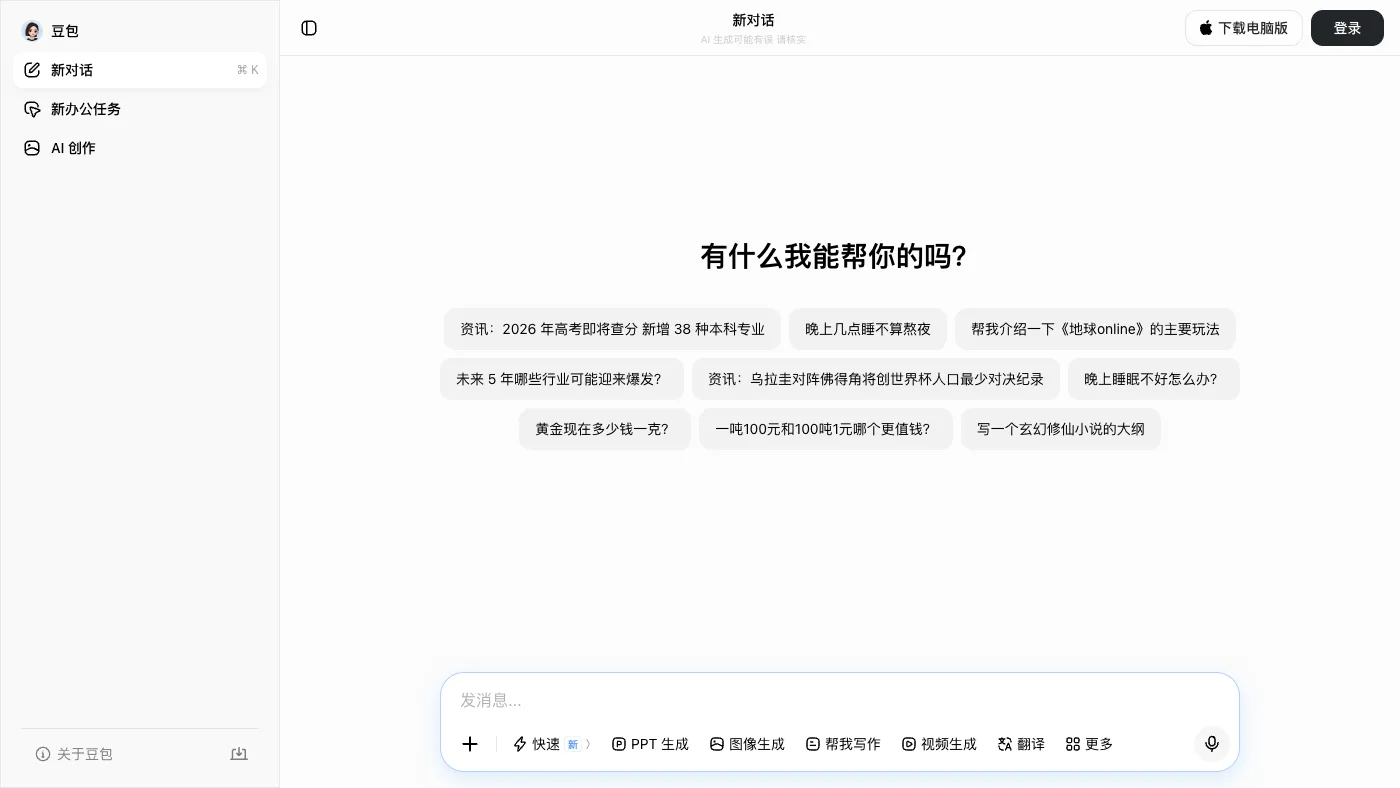Open the 关于豆包 link
Viewport: 1400px width, 788px height.
74,754
